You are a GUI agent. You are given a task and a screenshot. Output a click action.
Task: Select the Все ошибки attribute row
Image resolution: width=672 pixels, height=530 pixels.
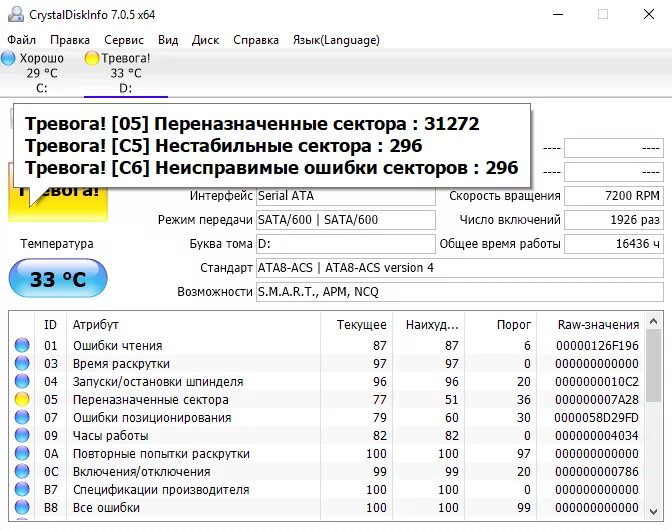pyautogui.click(x=327, y=507)
